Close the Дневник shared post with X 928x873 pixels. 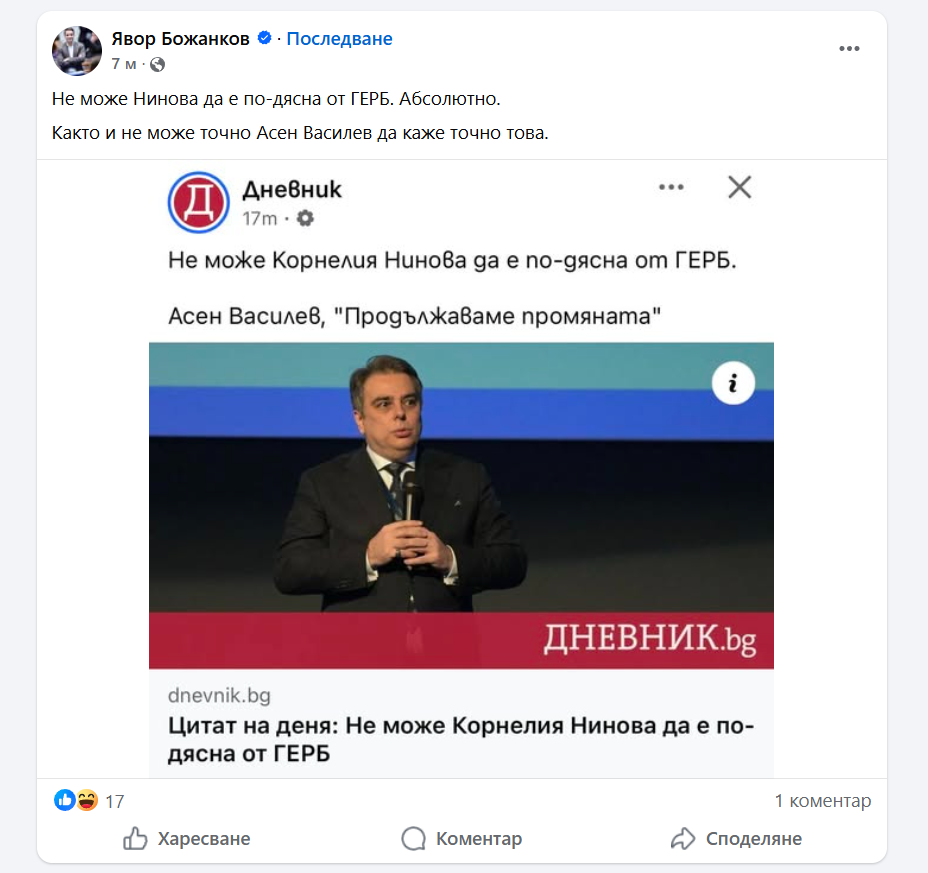[739, 187]
